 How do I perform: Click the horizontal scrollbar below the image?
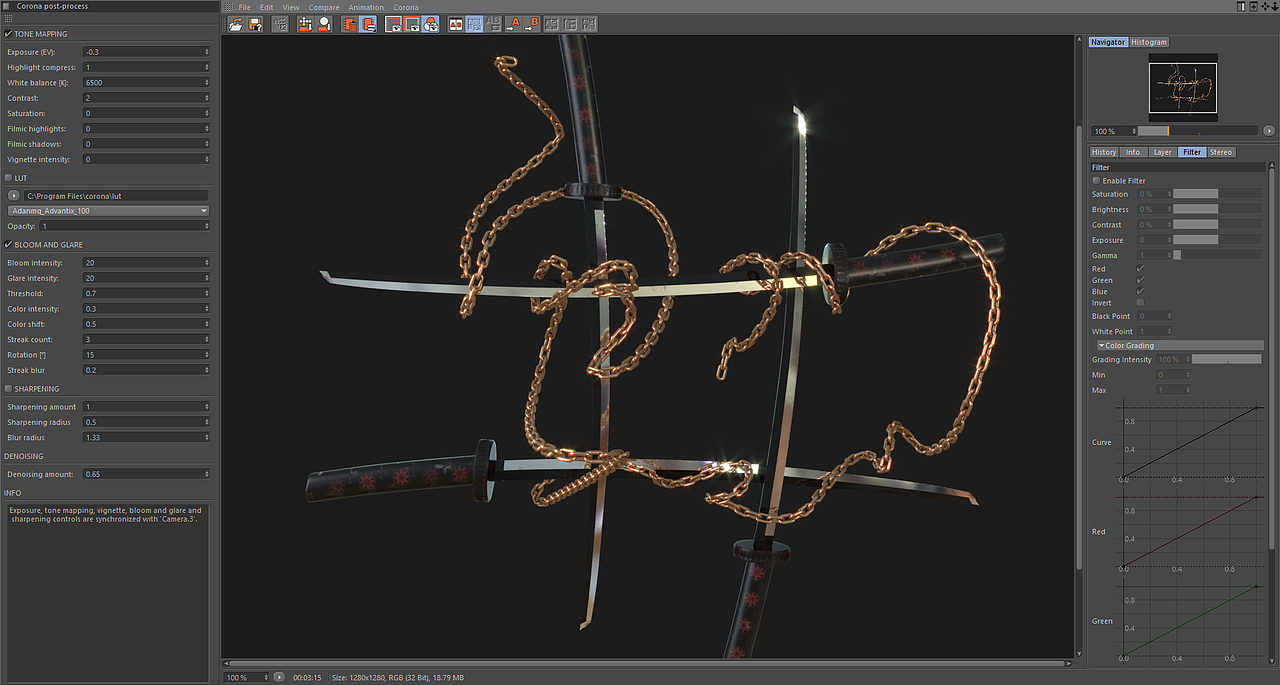pyautogui.click(x=650, y=661)
